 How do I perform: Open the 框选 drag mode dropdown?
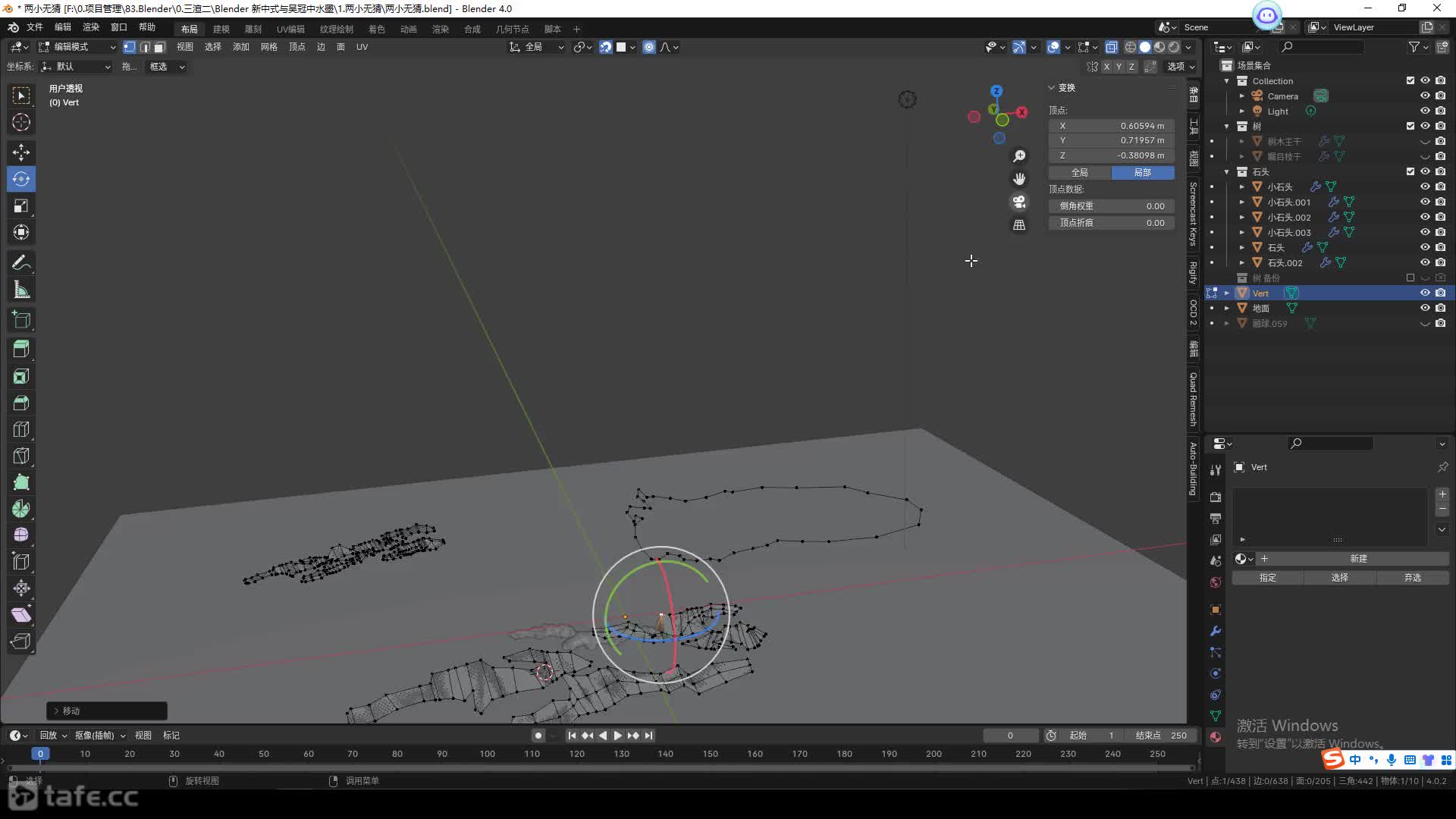pos(167,67)
